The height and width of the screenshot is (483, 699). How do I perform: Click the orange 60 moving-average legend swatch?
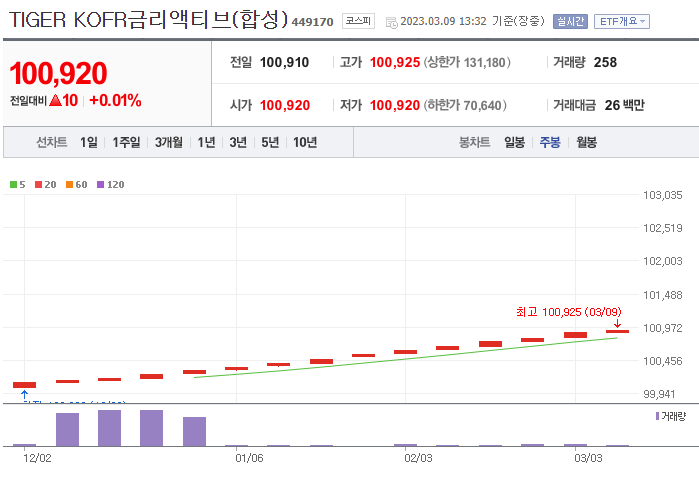pos(70,184)
